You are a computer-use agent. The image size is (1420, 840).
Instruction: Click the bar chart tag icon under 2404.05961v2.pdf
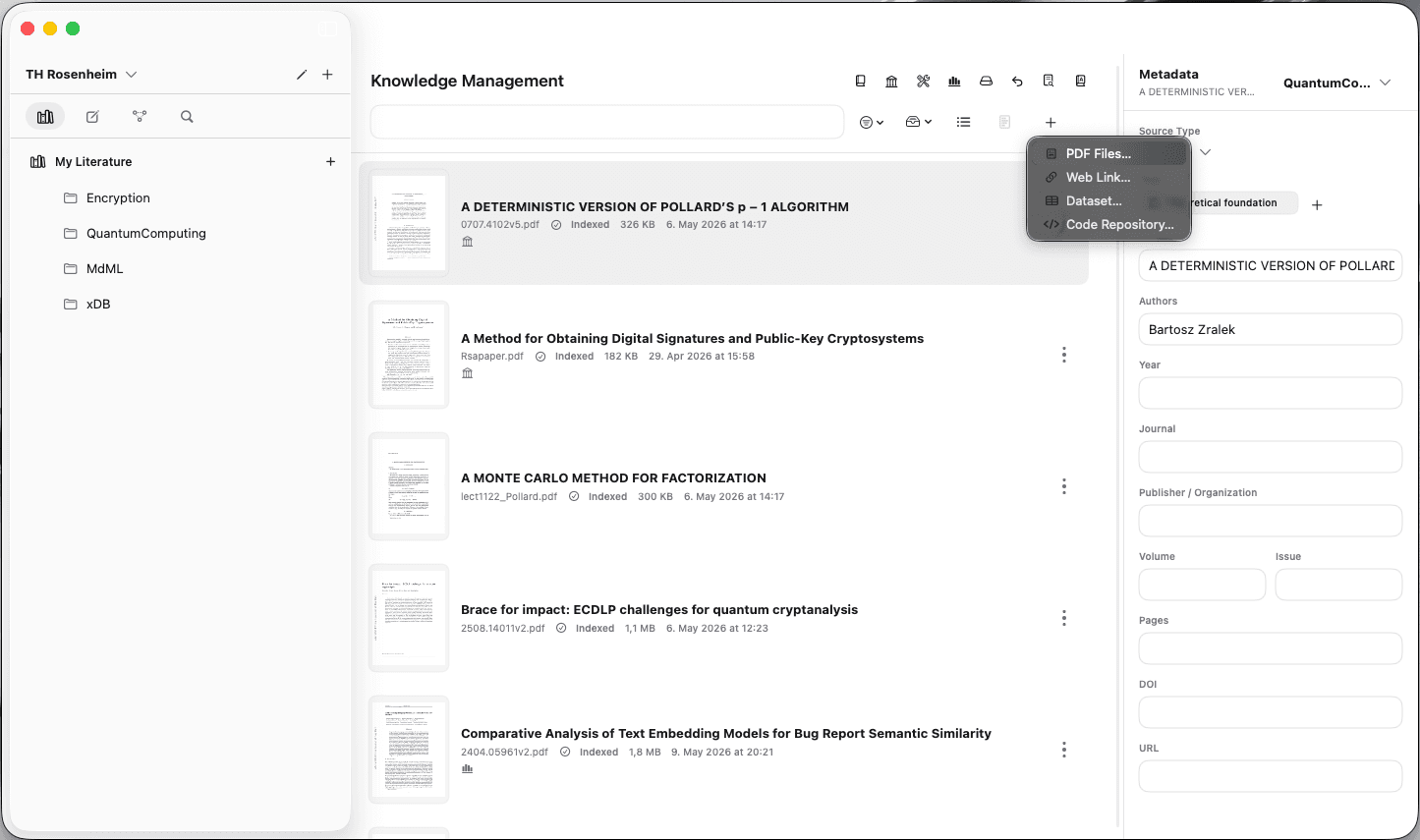point(468,768)
